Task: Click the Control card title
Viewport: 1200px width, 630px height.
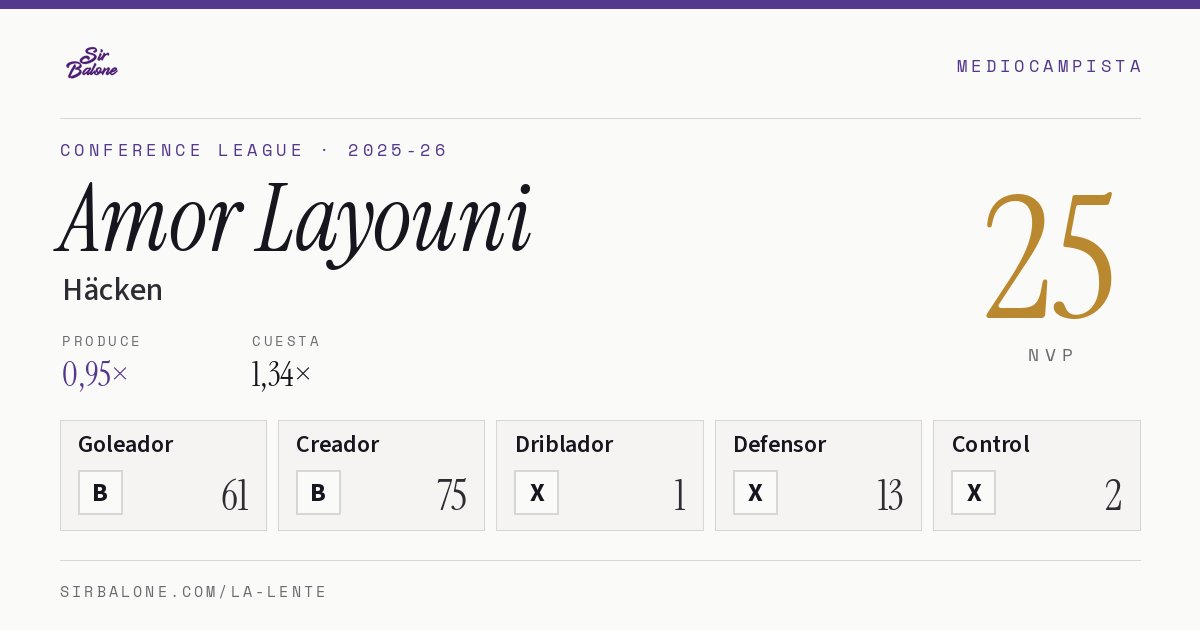Action: click(990, 444)
